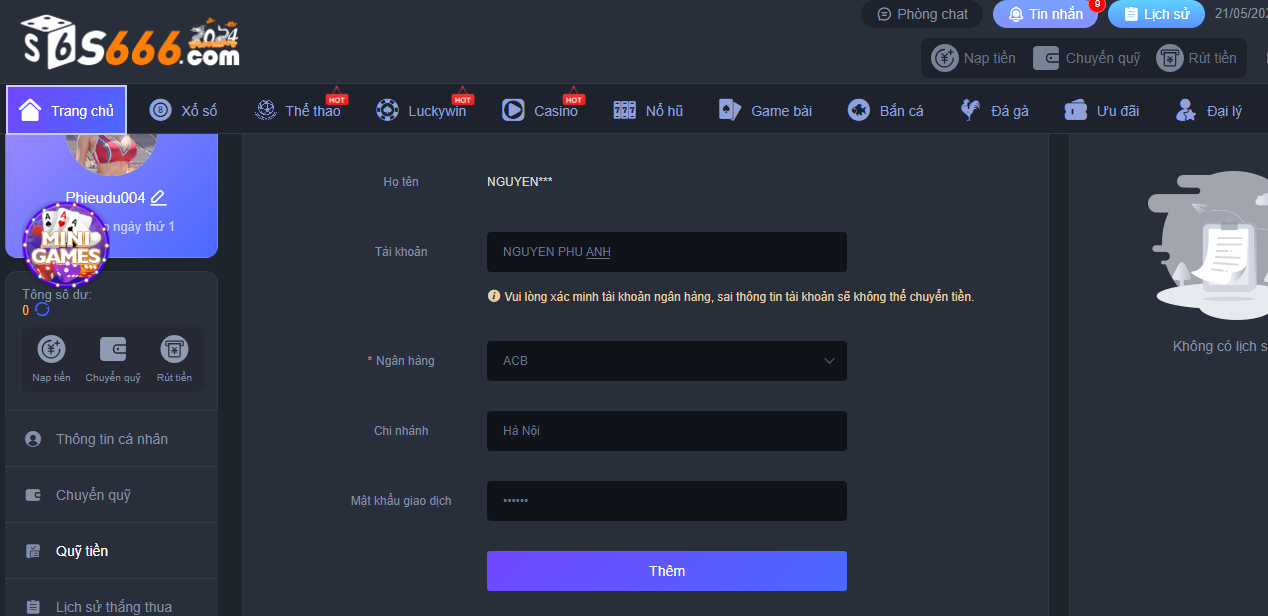Click the Chuyển quỹ wallet icon in the sidebar
The width and height of the screenshot is (1268, 616).
(x=113, y=349)
